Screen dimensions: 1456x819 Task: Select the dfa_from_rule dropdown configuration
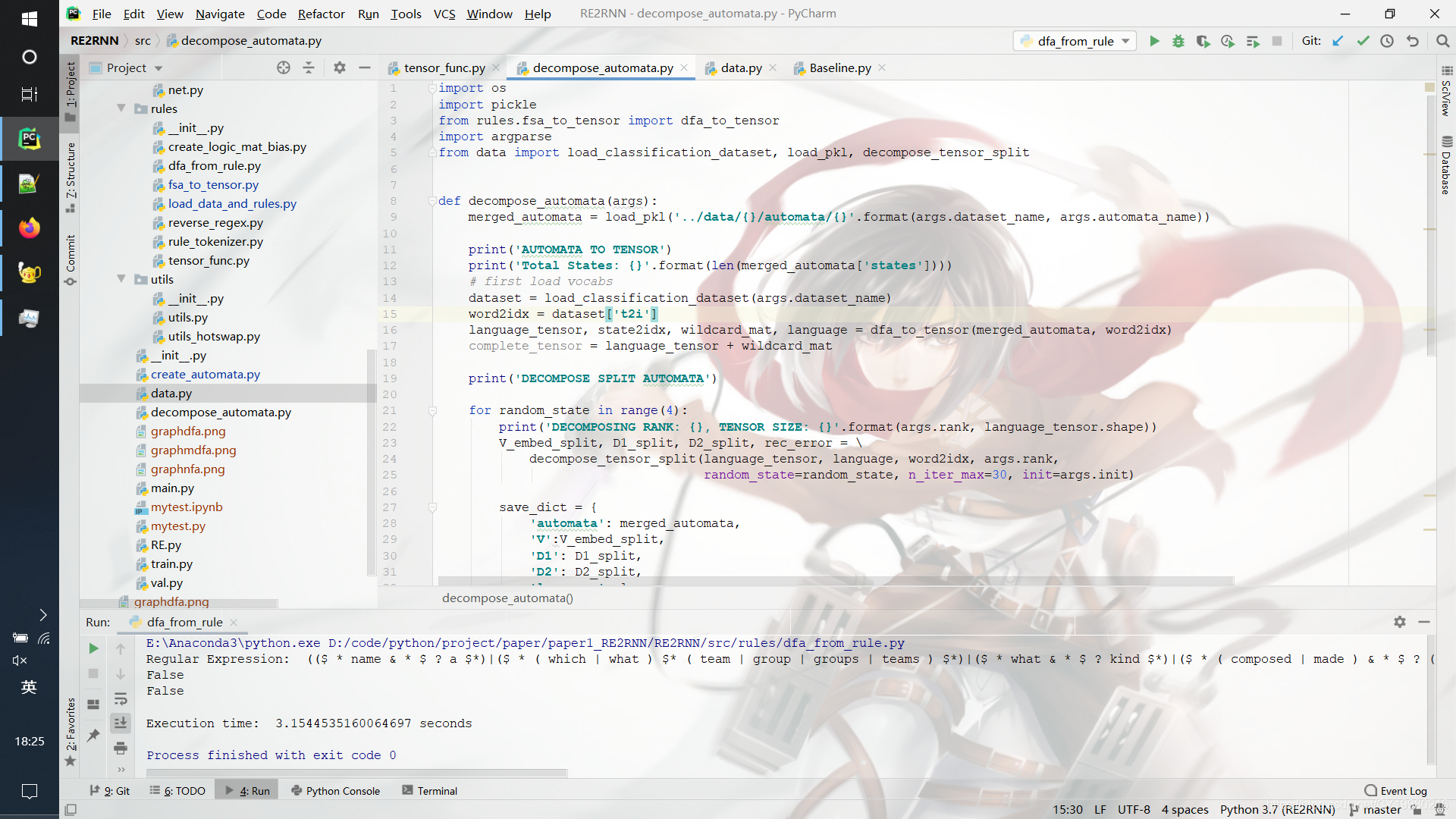(1075, 40)
